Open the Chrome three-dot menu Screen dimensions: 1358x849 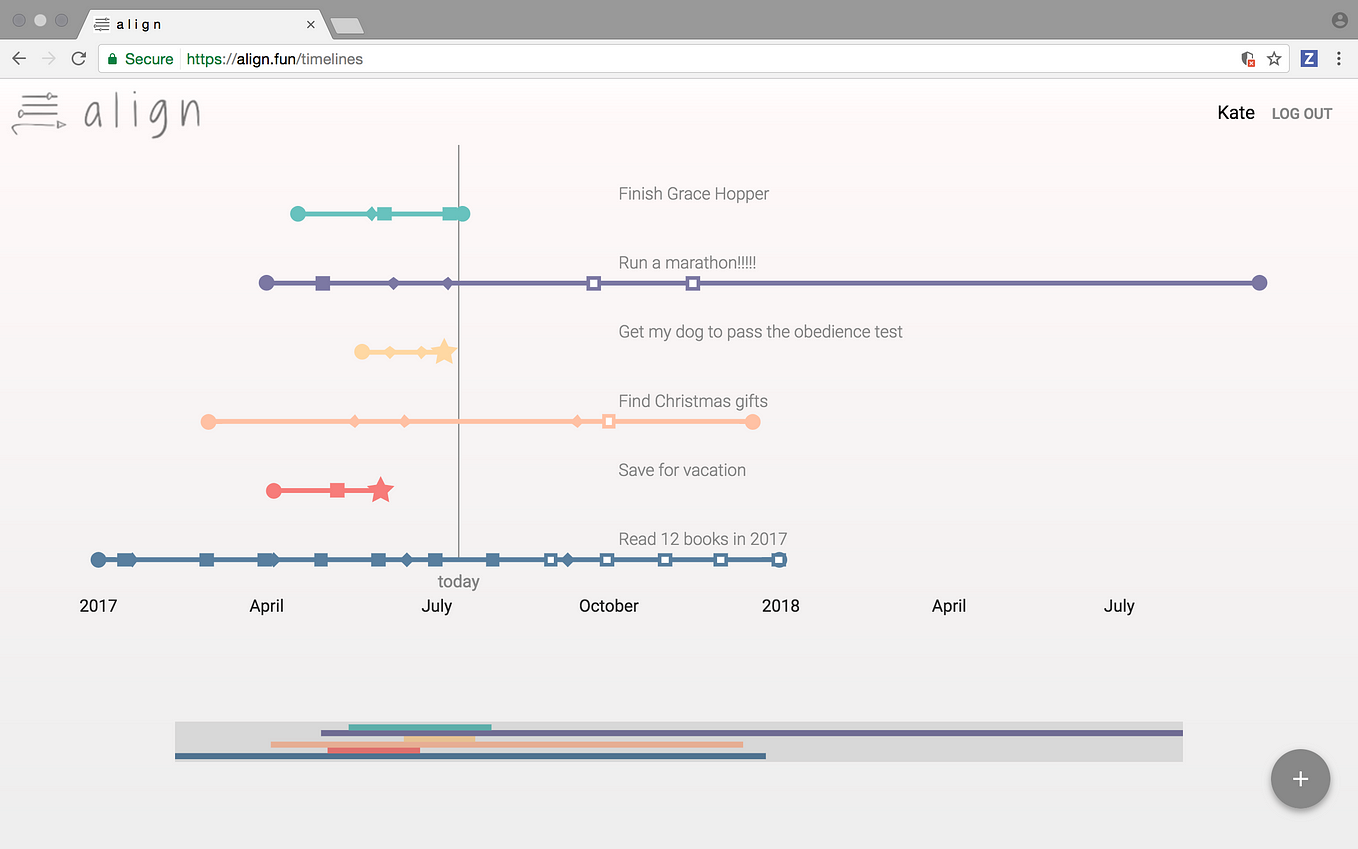coord(1340,59)
